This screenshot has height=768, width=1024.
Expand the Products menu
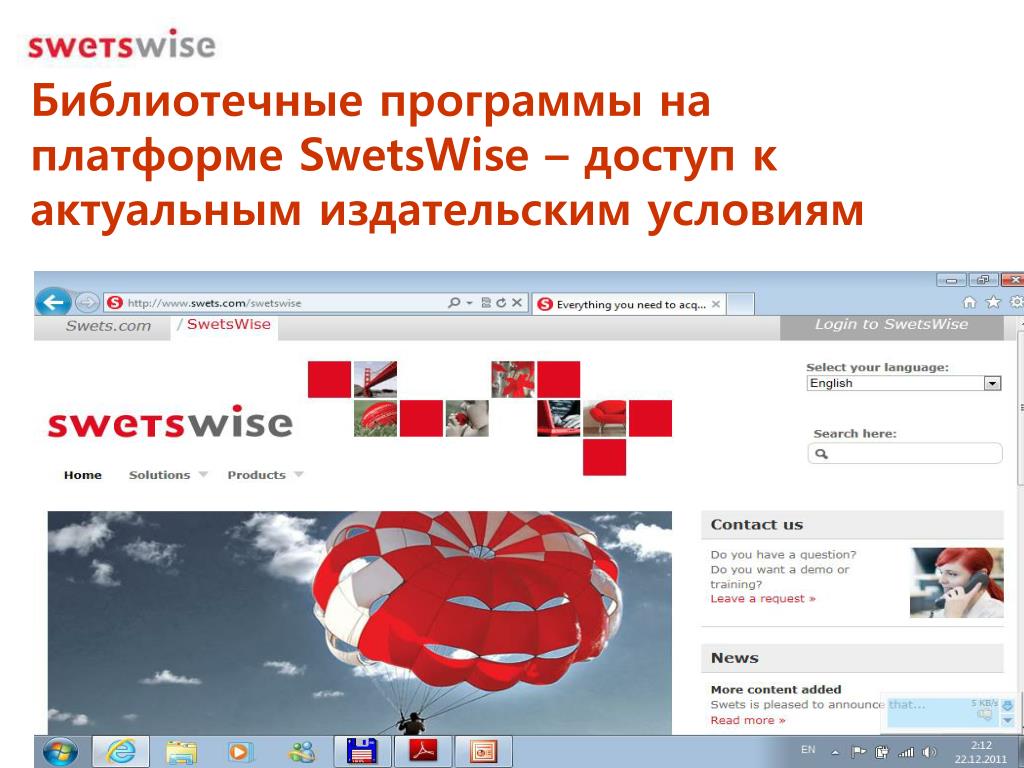coord(265,475)
